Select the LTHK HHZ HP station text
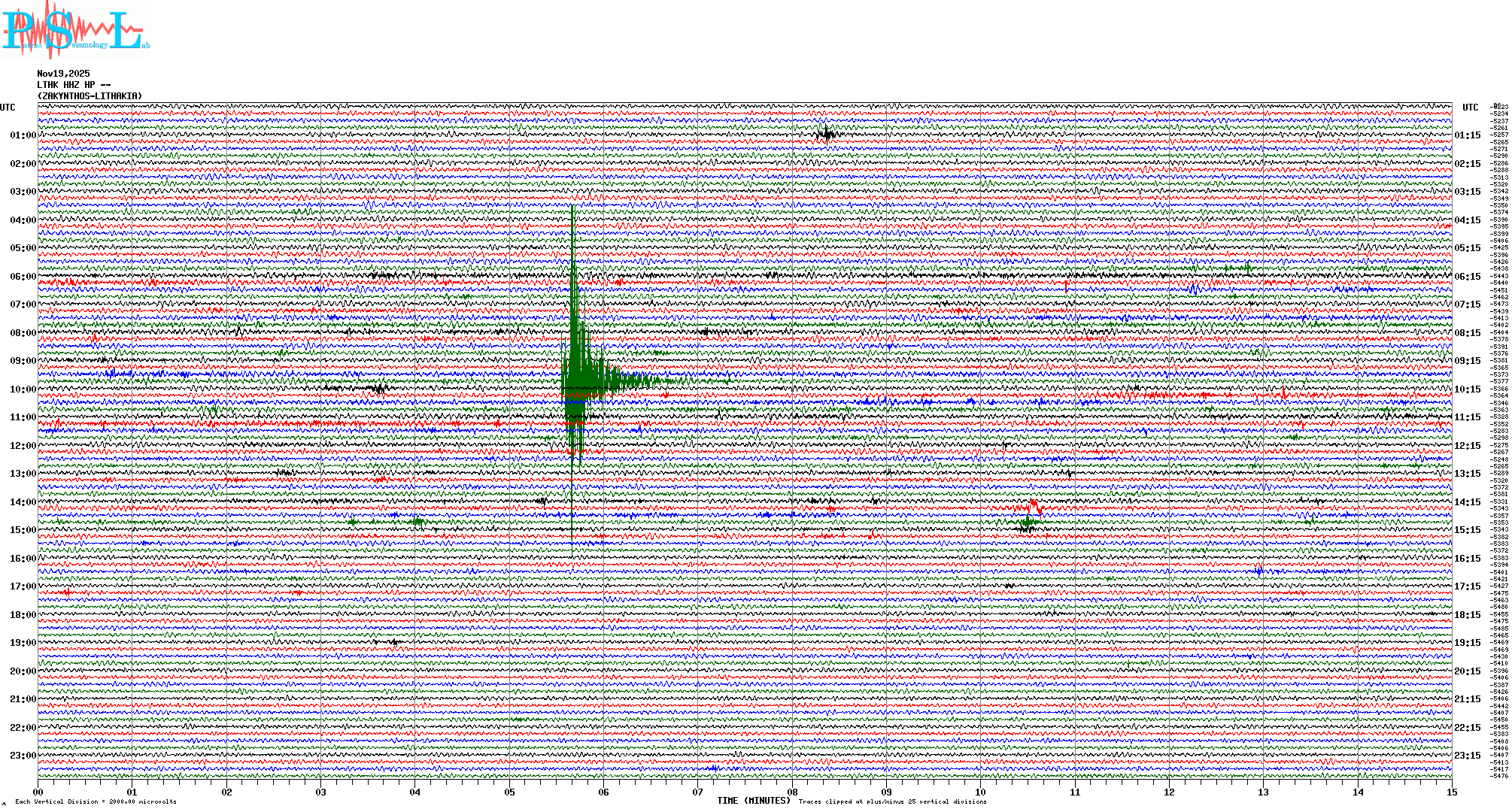This screenshot has height=812, width=1512. [73, 85]
